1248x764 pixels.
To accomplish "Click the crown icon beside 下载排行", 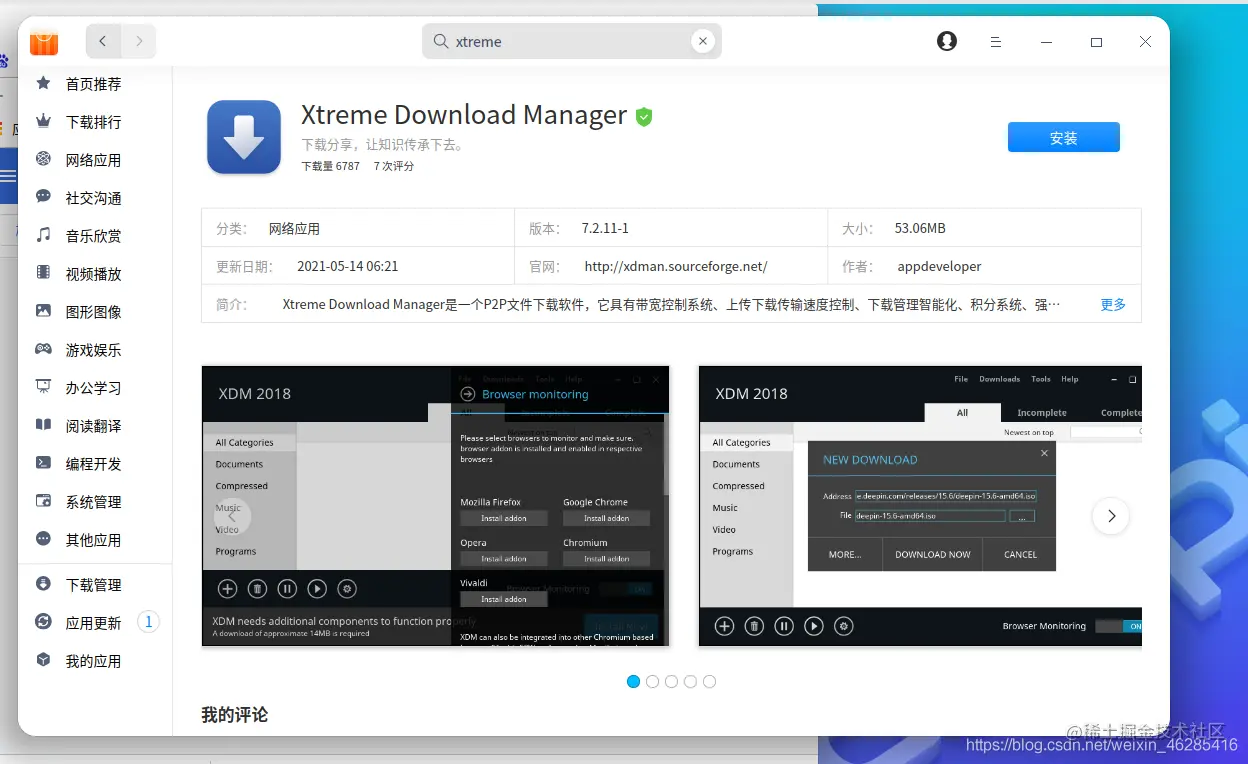I will (43, 121).
